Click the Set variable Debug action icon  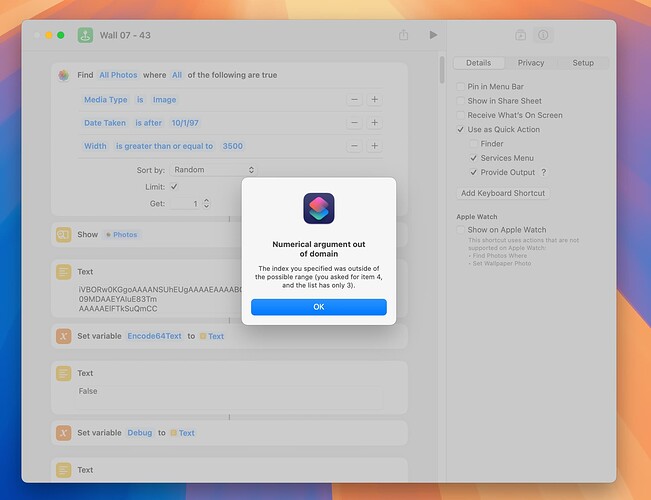64,433
